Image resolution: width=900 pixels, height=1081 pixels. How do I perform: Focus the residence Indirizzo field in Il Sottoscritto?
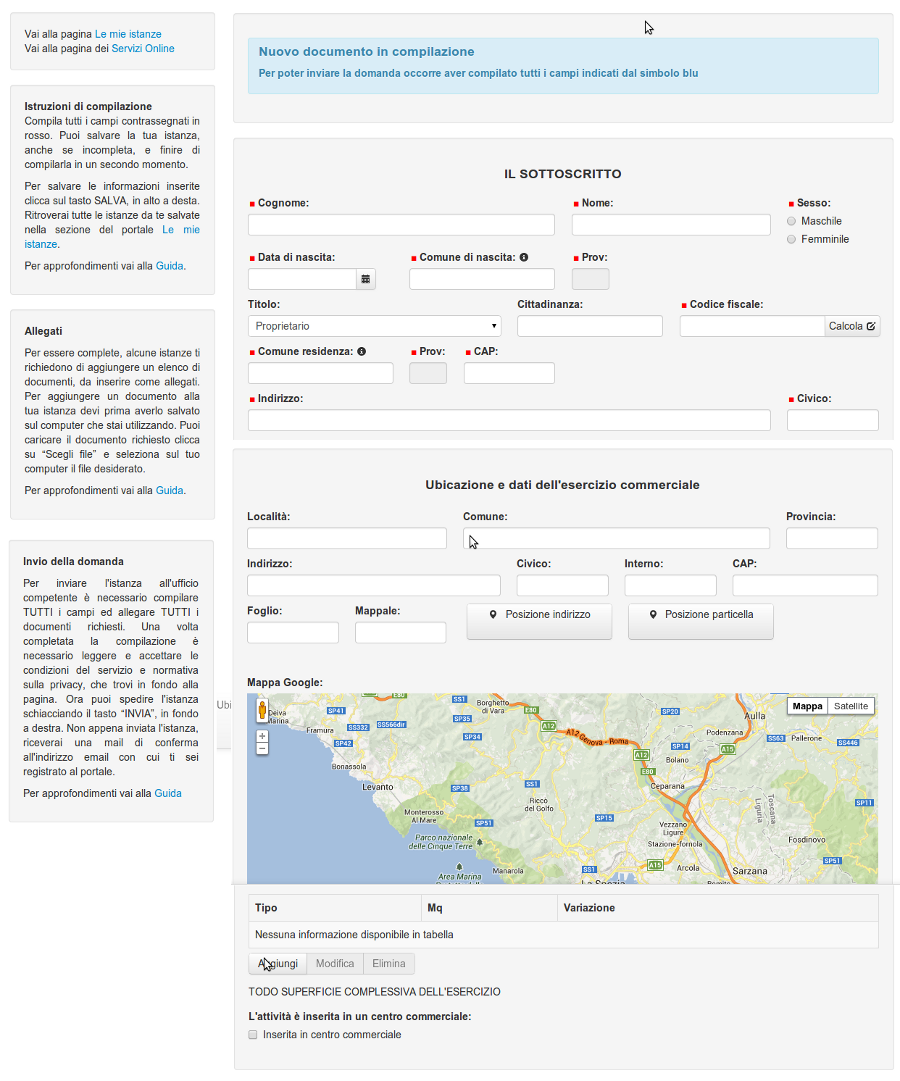(x=509, y=420)
